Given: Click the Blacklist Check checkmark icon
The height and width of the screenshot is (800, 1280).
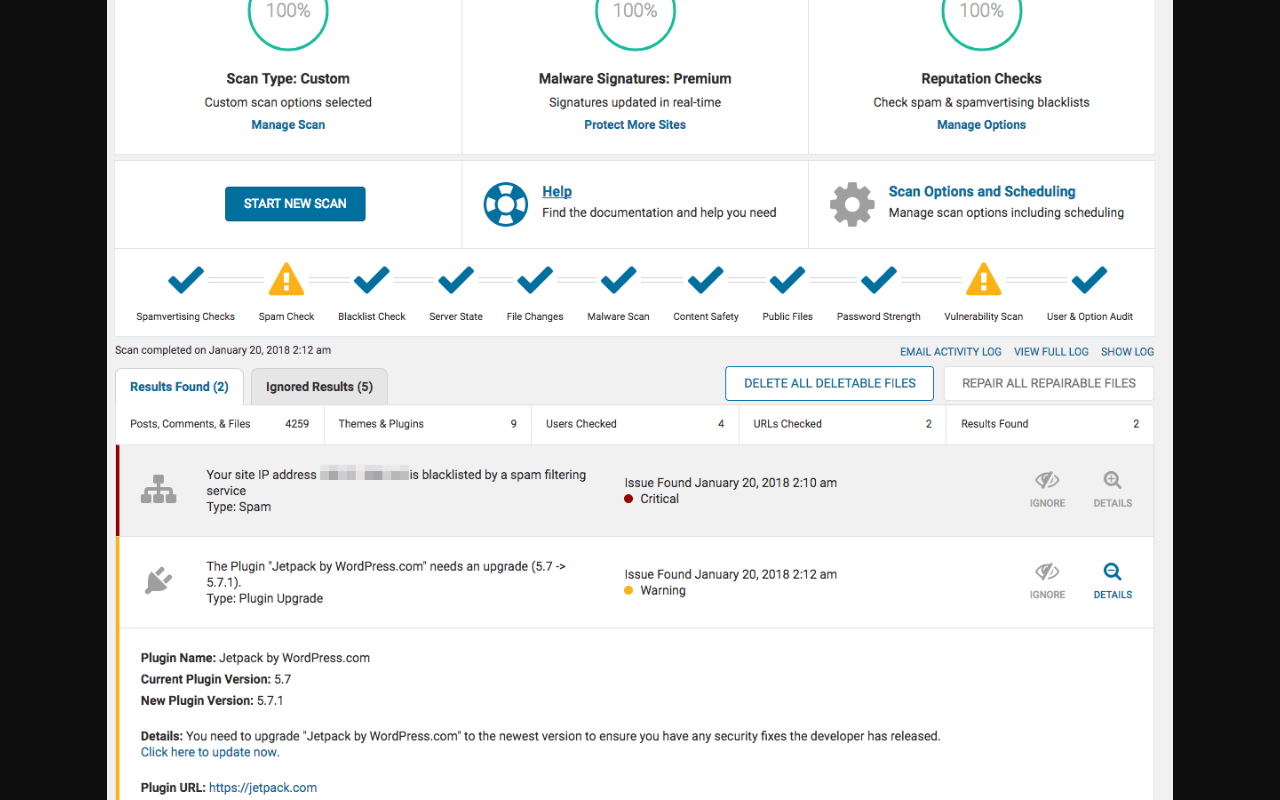Looking at the screenshot, I should (x=372, y=279).
